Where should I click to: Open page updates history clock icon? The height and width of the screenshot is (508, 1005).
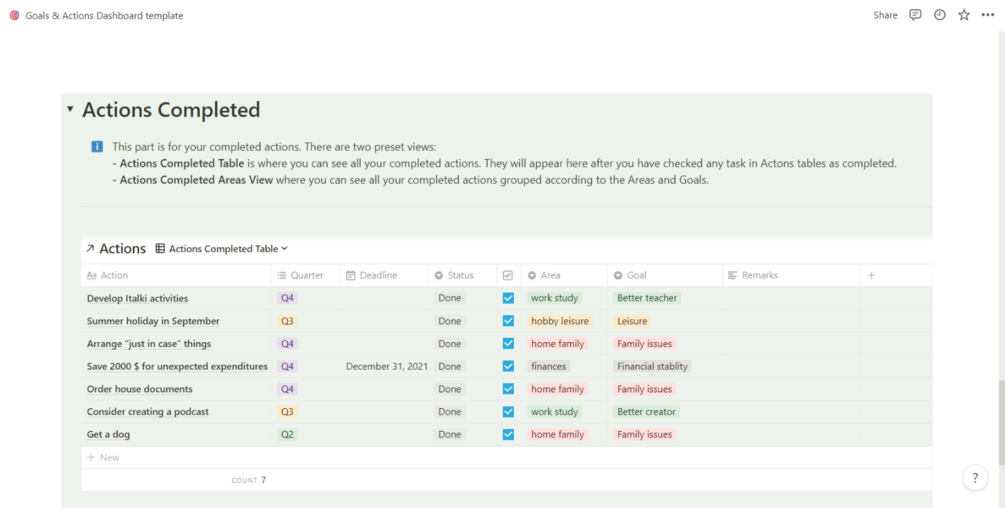(x=940, y=15)
